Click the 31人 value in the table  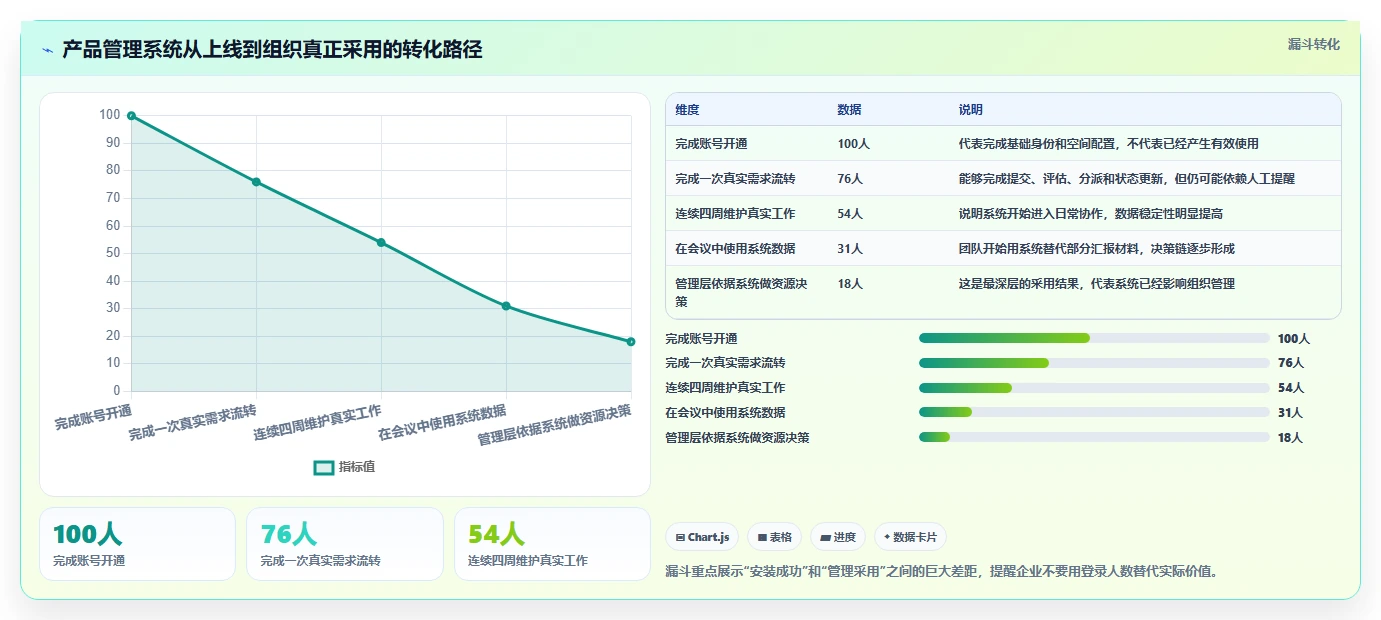[850, 249]
